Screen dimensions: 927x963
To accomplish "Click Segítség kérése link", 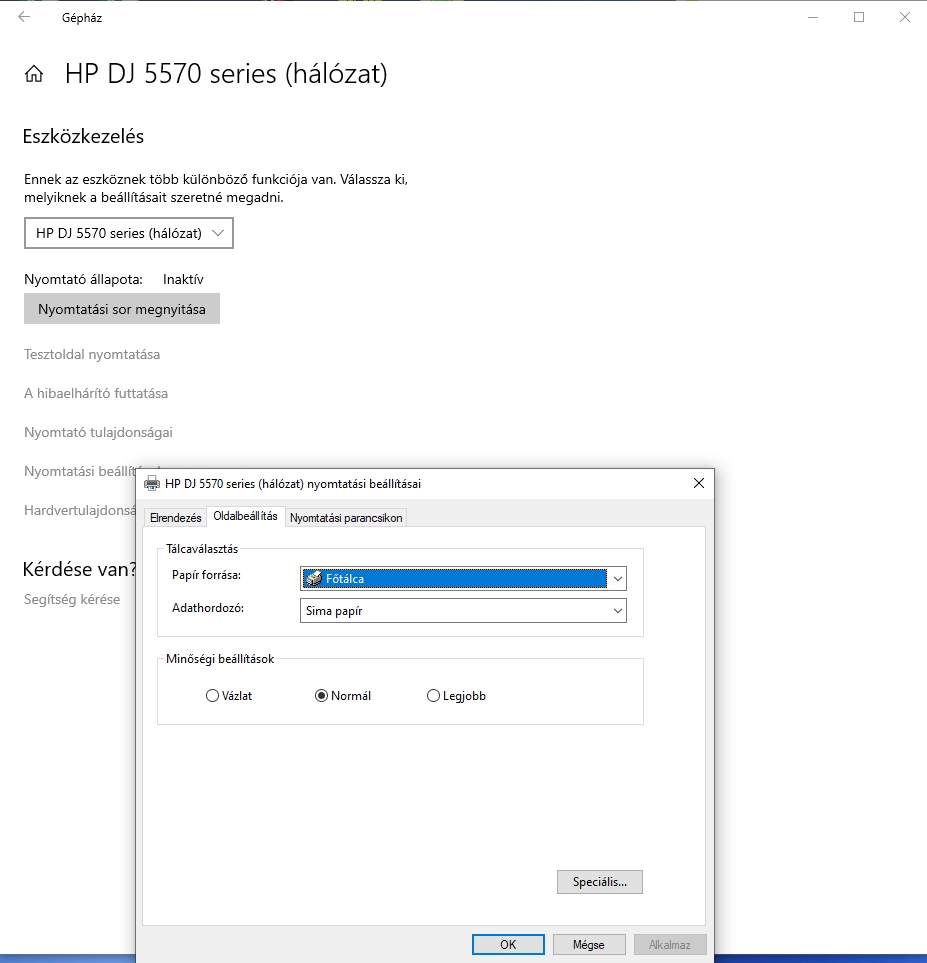I will (72, 599).
